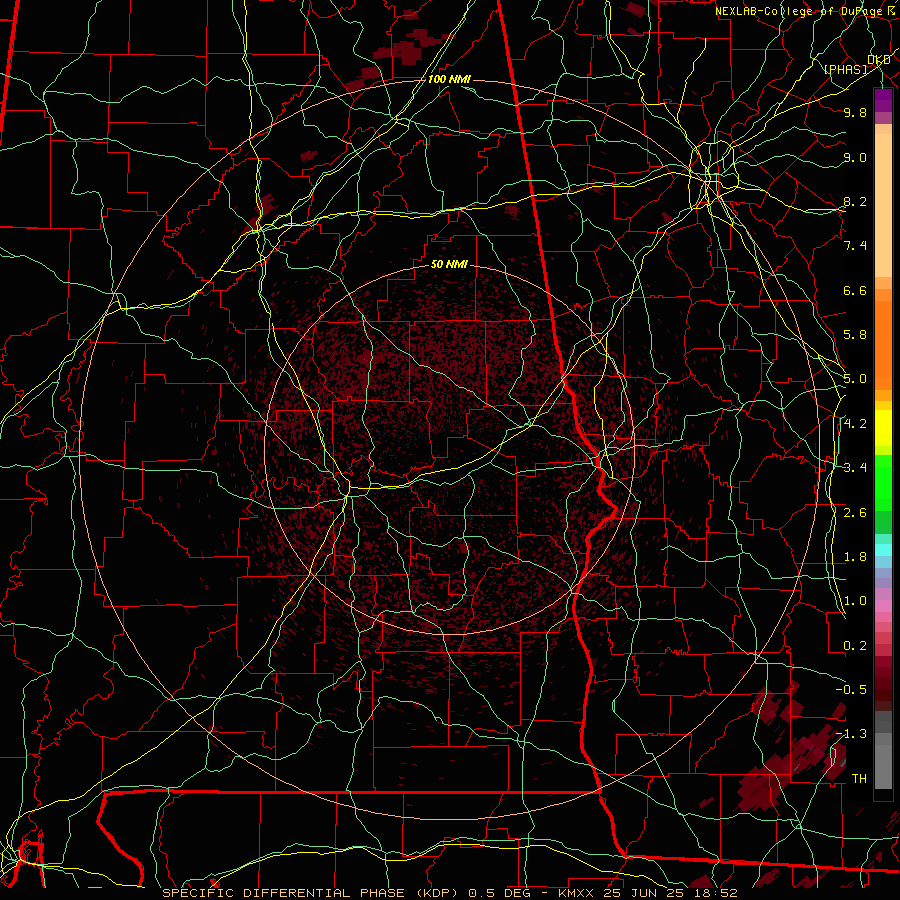Click the 9.0 scale value
Viewport: 900px width, 900px height.
pyautogui.click(x=855, y=157)
